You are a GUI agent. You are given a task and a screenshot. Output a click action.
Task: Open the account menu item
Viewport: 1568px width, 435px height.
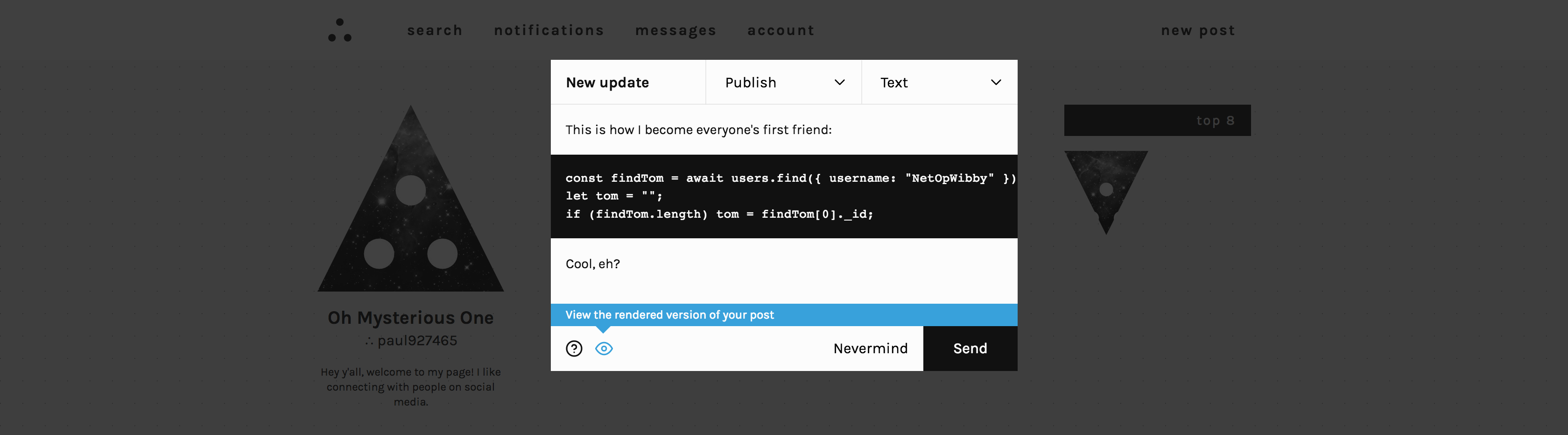pyautogui.click(x=780, y=30)
